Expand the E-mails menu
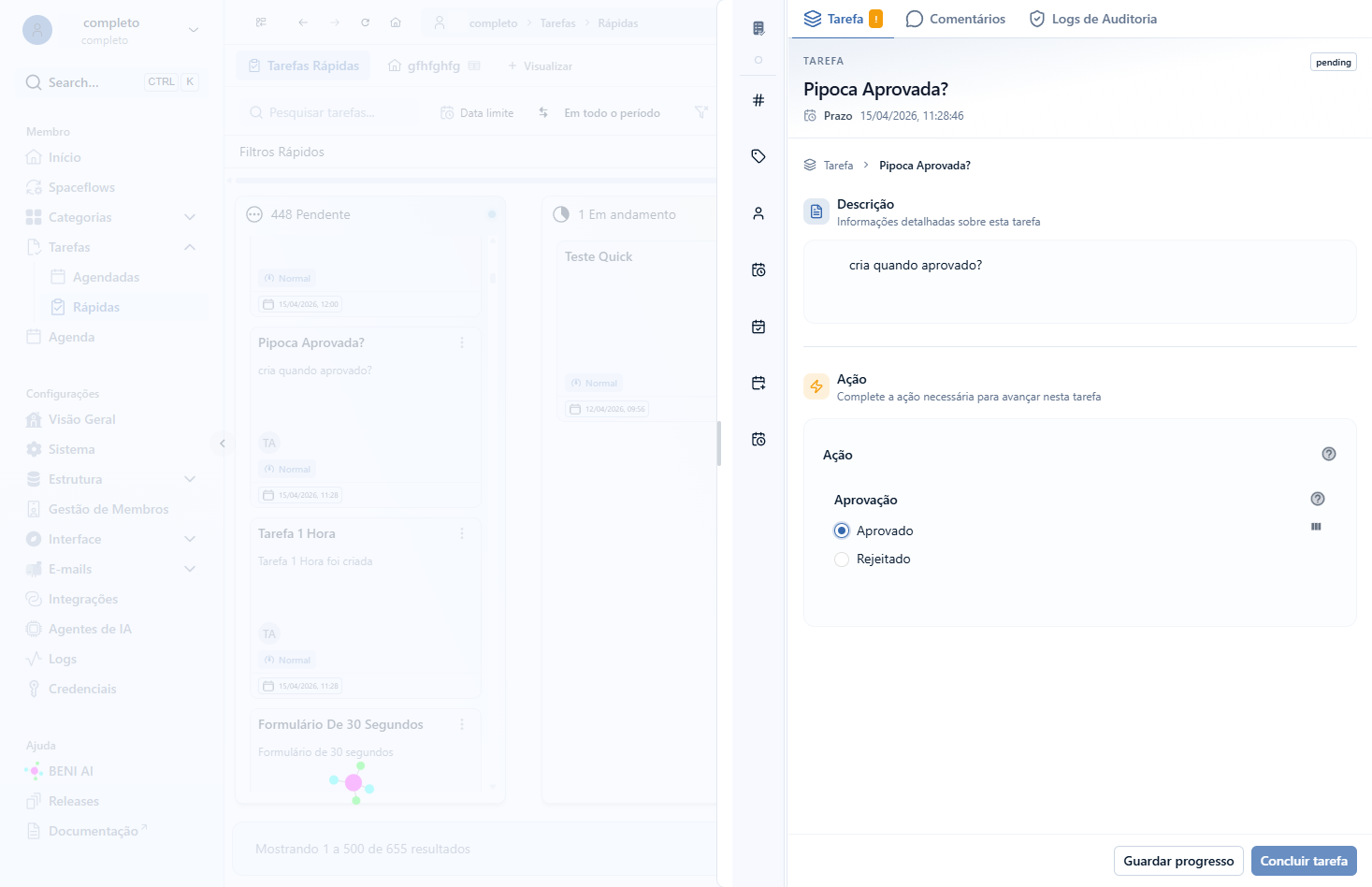The width and height of the screenshot is (1372, 887). tap(190, 569)
